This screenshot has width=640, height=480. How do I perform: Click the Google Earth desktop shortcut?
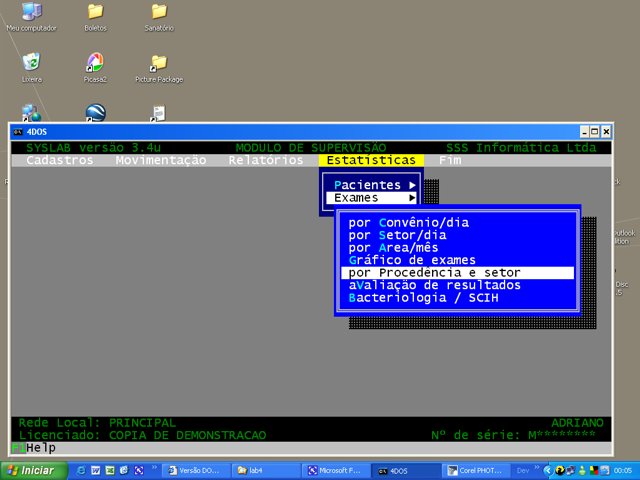pos(96,113)
